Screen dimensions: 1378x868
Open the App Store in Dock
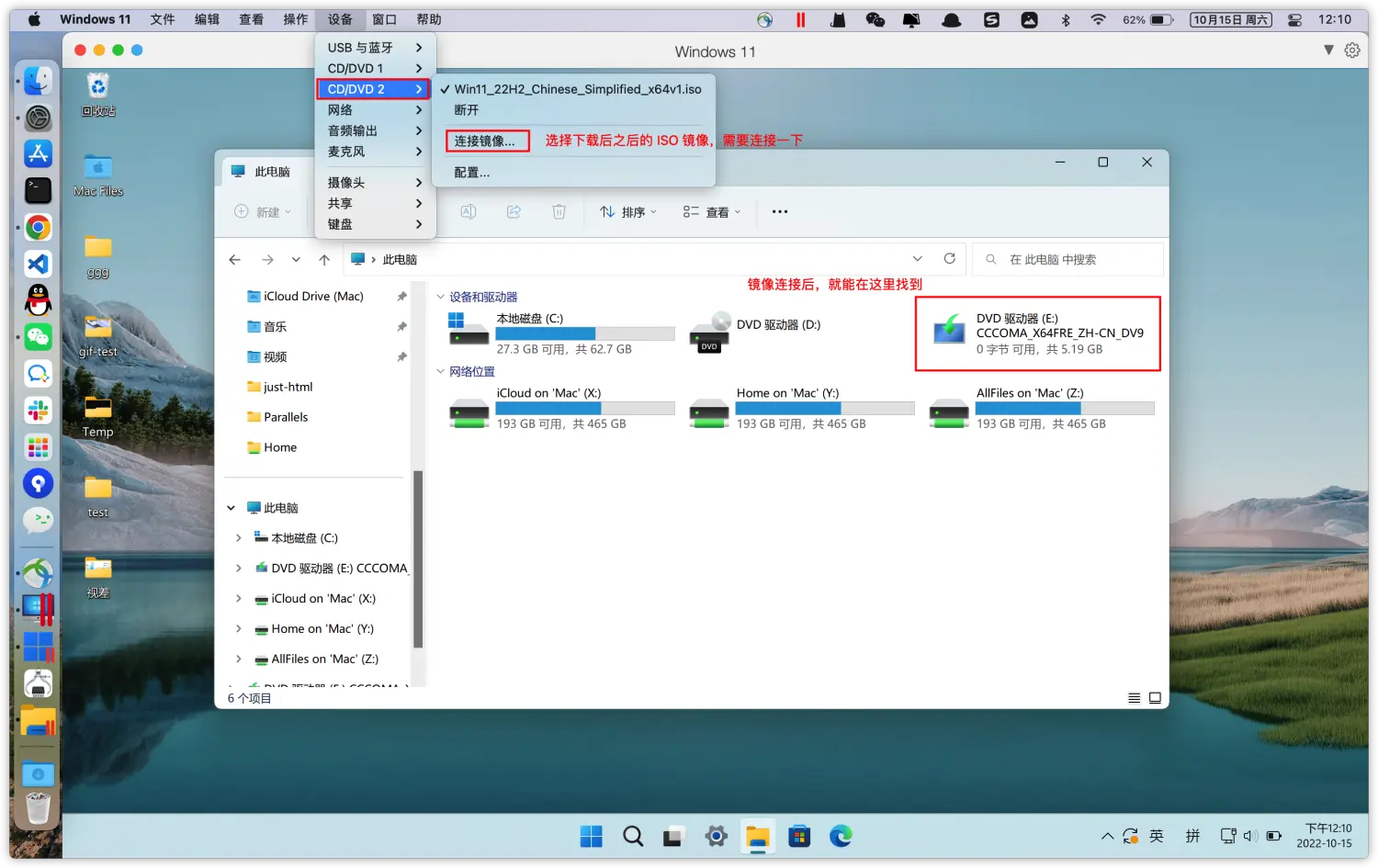pyautogui.click(x=38, y=153)
